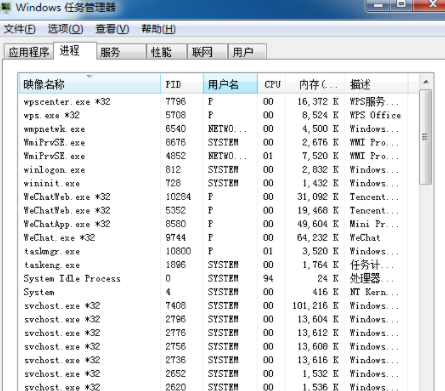Click NETWO... user for wmpnetwk.exe
Image resolution: width=445 pixels, height=391 pixels.
(227, 129)
